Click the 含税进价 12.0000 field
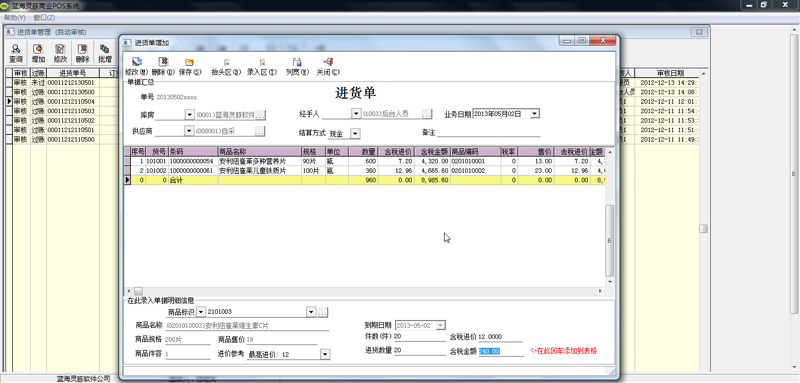The image size is (800, 383). tap(501, 337)
